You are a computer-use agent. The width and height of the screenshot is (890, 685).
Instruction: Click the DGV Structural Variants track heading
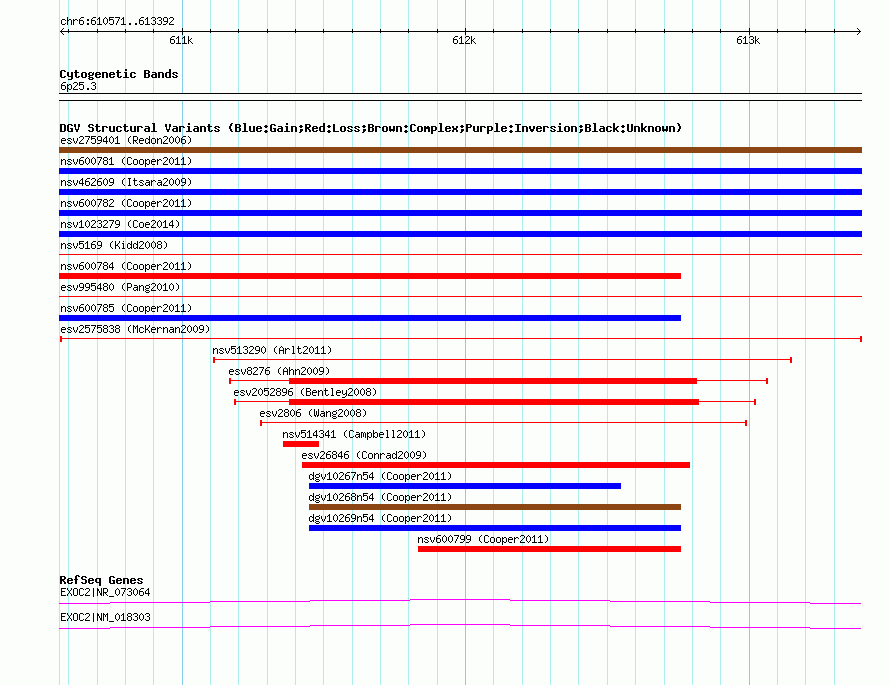(371, 128)
